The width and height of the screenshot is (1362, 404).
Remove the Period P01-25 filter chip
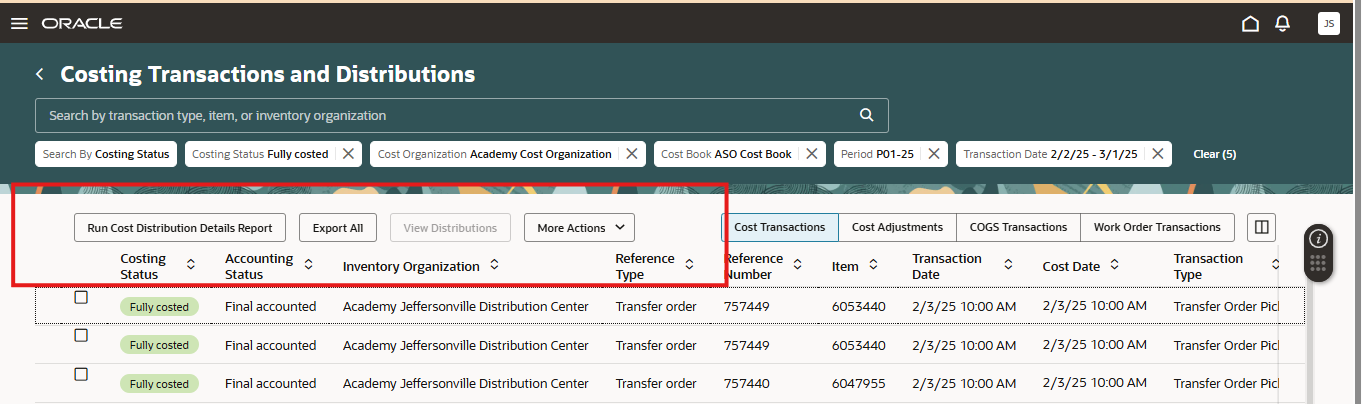[933, 154]
